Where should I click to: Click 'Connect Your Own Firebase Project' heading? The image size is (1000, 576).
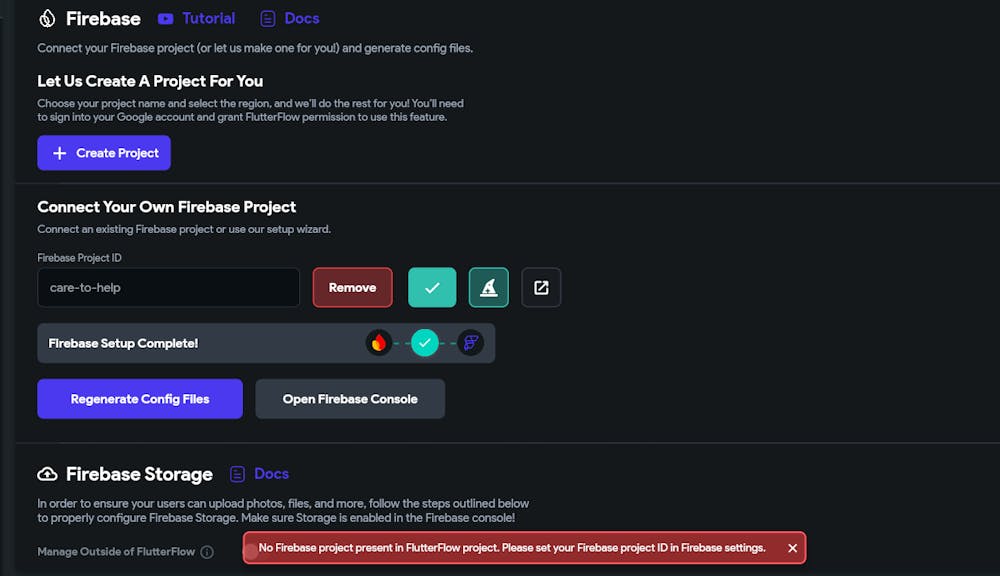166,207
